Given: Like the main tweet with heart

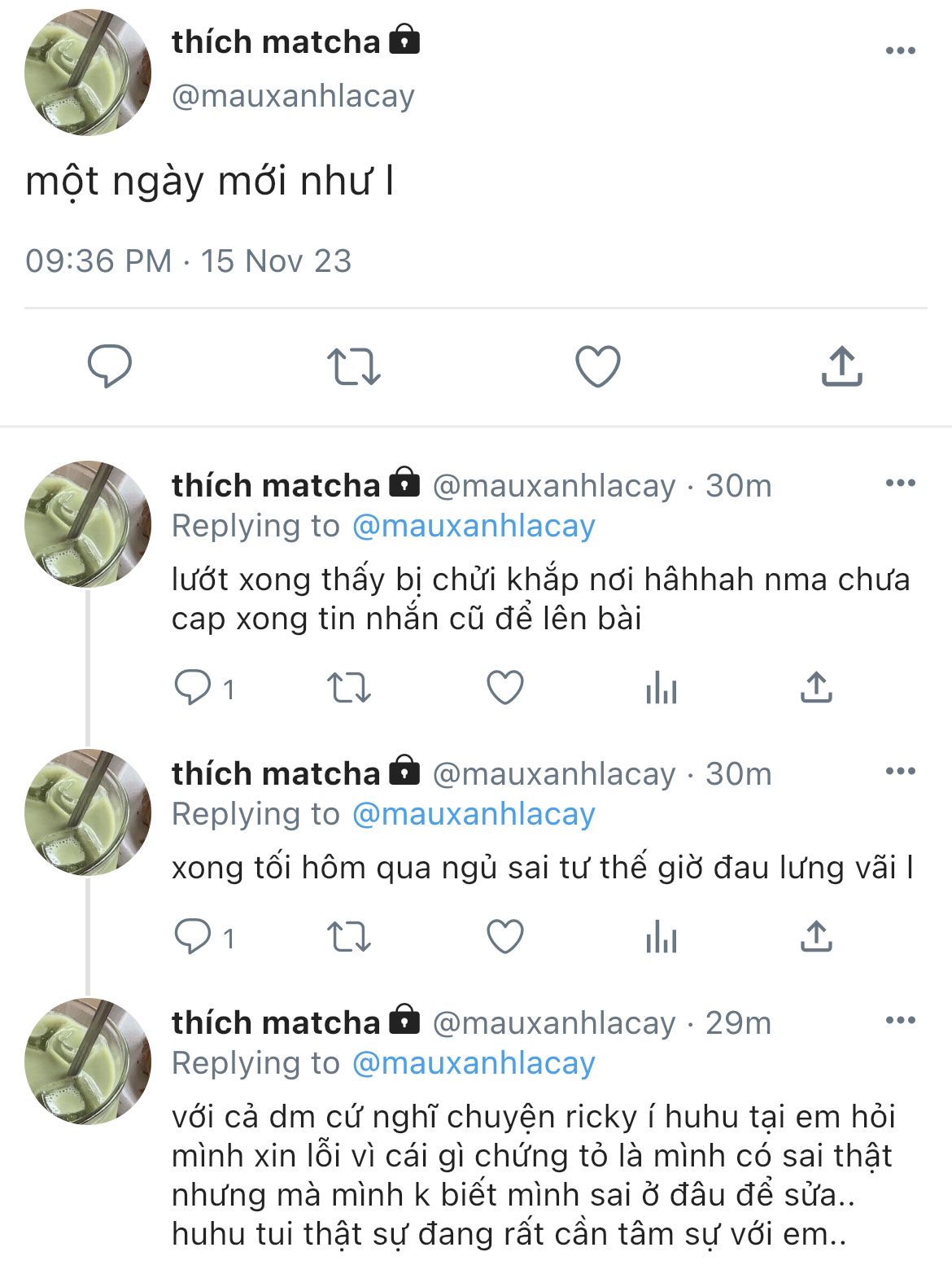Looking at the screenshot, I should pyautogui.click(x=598, y=366).
